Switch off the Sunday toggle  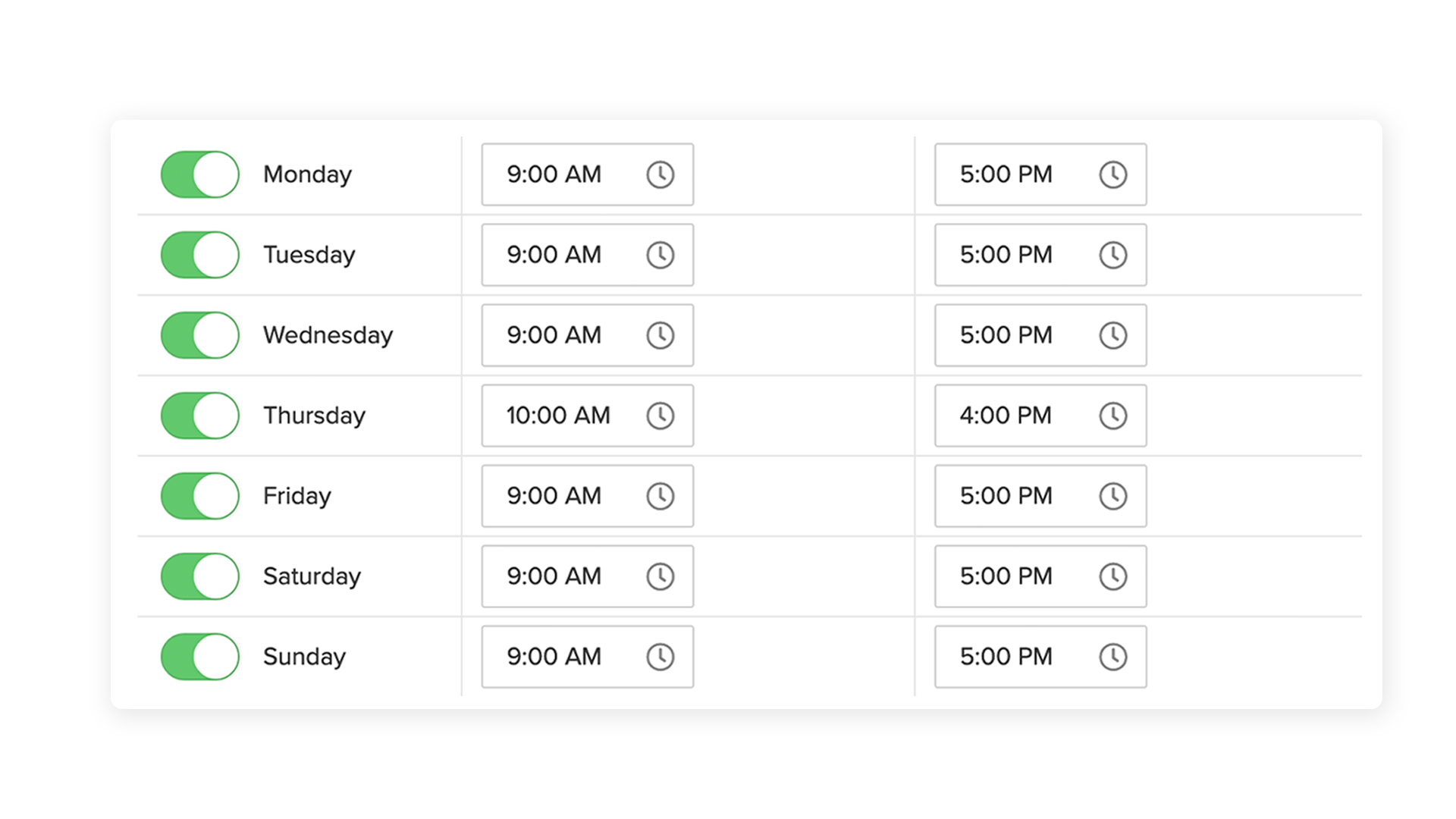point(200,657)
